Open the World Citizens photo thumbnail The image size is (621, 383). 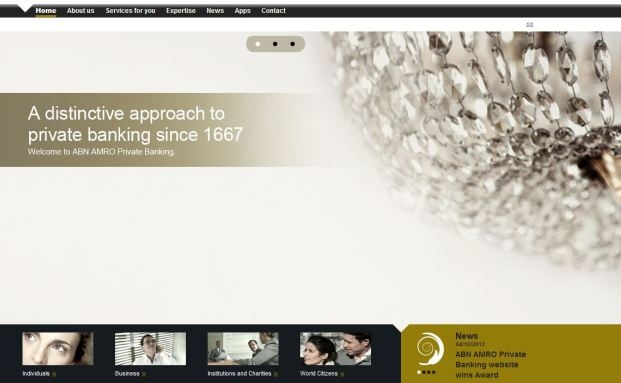point(335,349)
